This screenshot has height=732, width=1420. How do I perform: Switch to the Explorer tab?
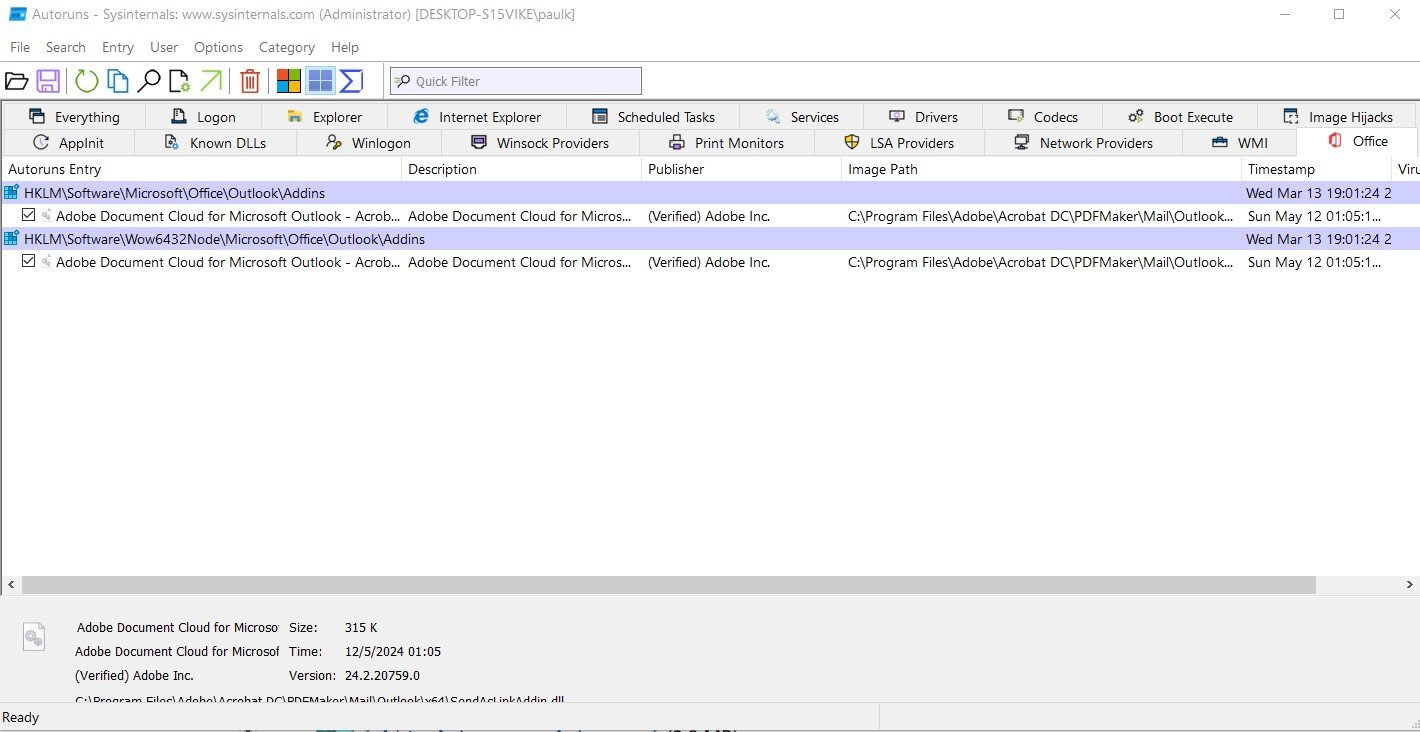324,117
